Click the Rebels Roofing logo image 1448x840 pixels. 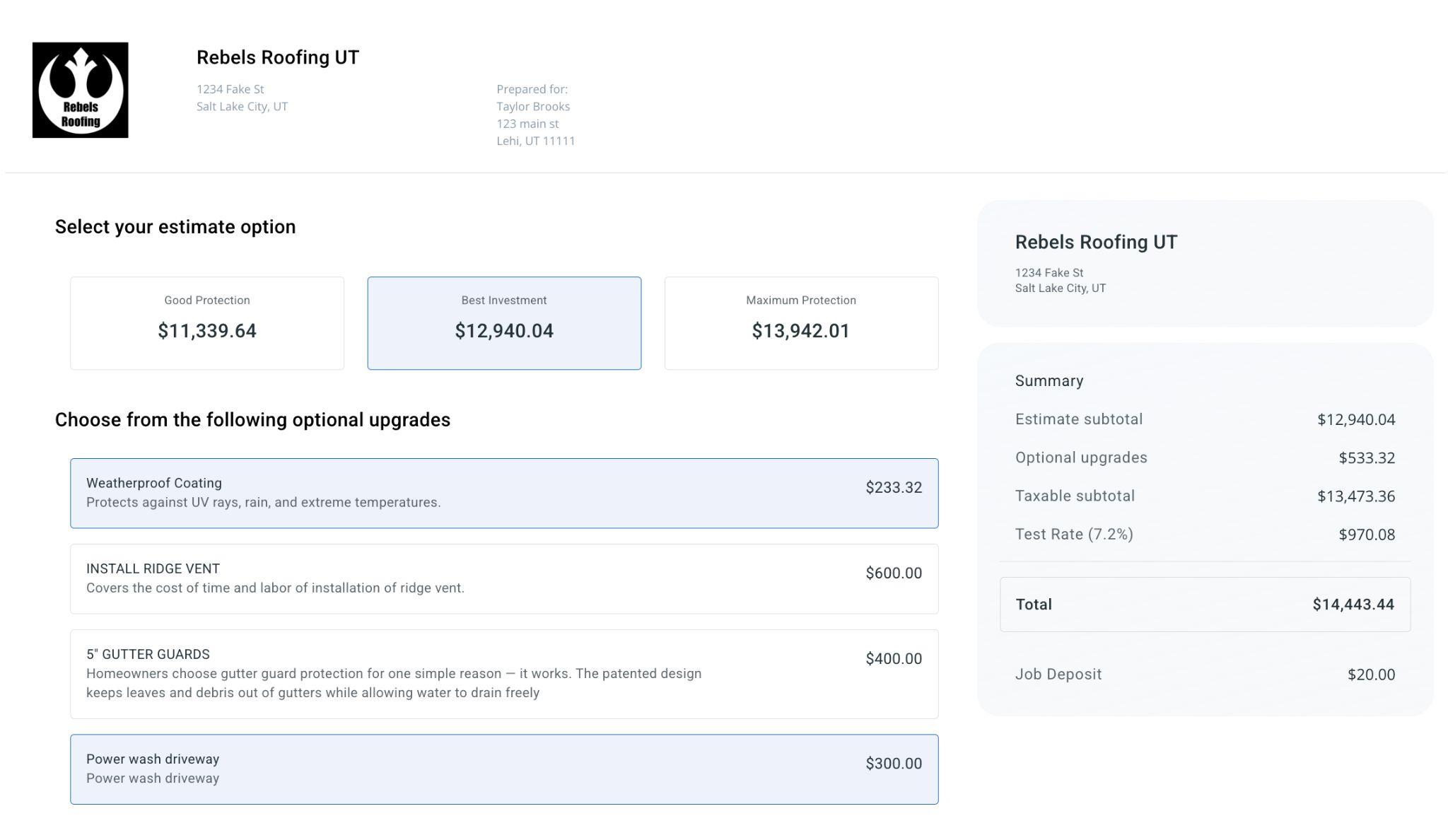(x=80, y=90)
